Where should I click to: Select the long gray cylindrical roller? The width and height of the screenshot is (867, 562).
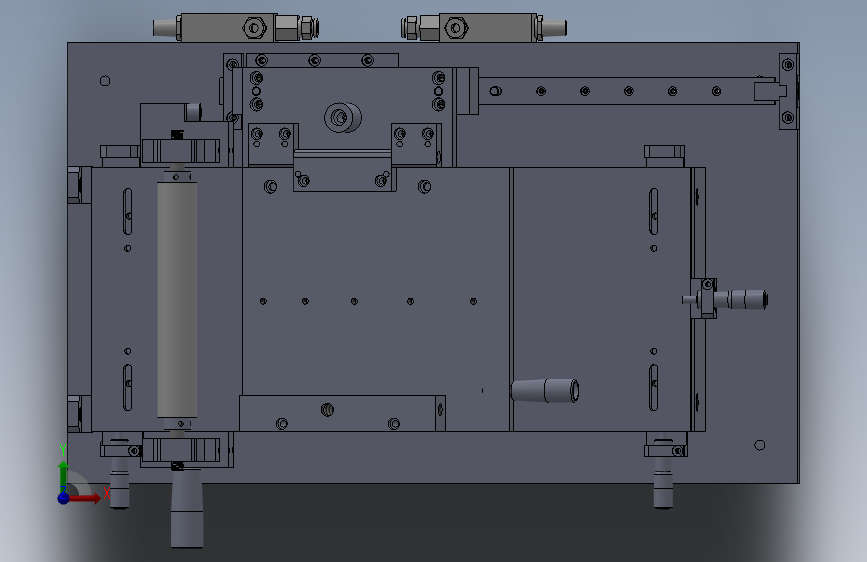tap(177, 299)
